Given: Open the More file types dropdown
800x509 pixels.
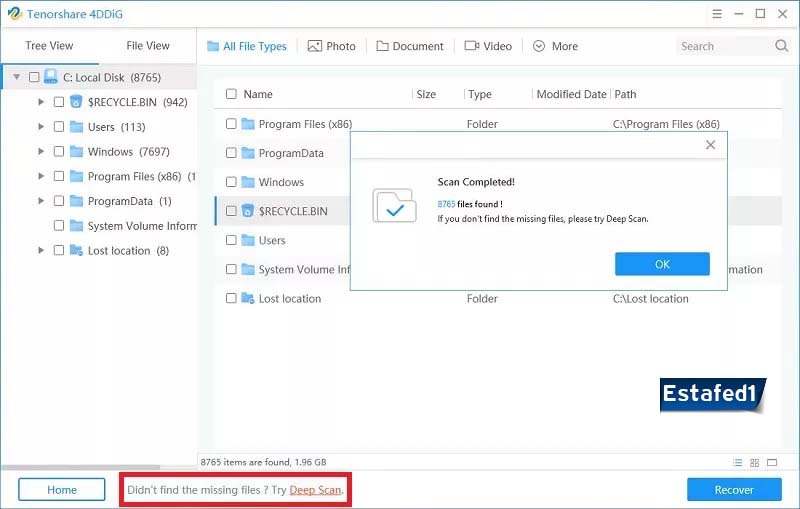Looking at the screenshot, I should tap(555, 46).
